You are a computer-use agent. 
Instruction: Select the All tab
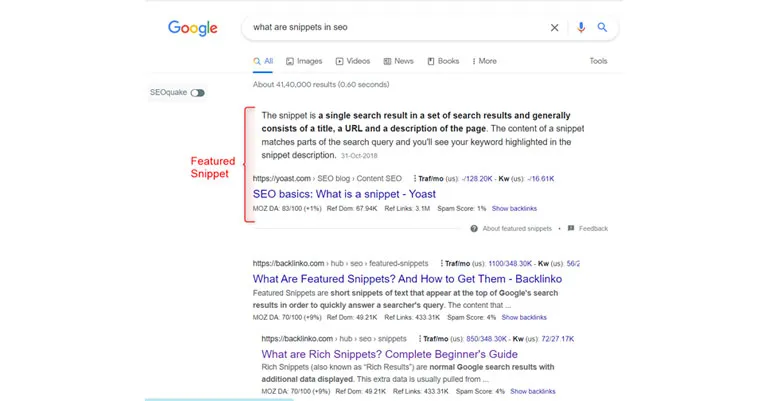[263, 61]
